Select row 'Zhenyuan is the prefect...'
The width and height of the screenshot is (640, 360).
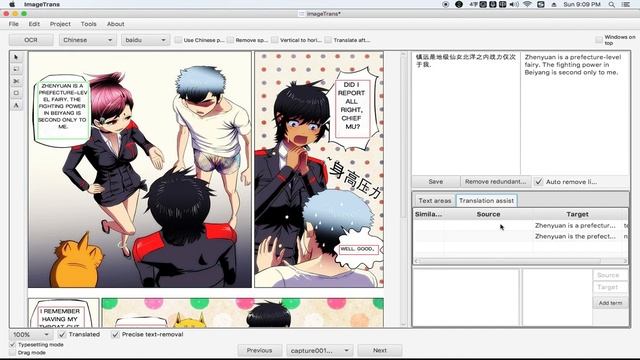click(x=520, y=236)
